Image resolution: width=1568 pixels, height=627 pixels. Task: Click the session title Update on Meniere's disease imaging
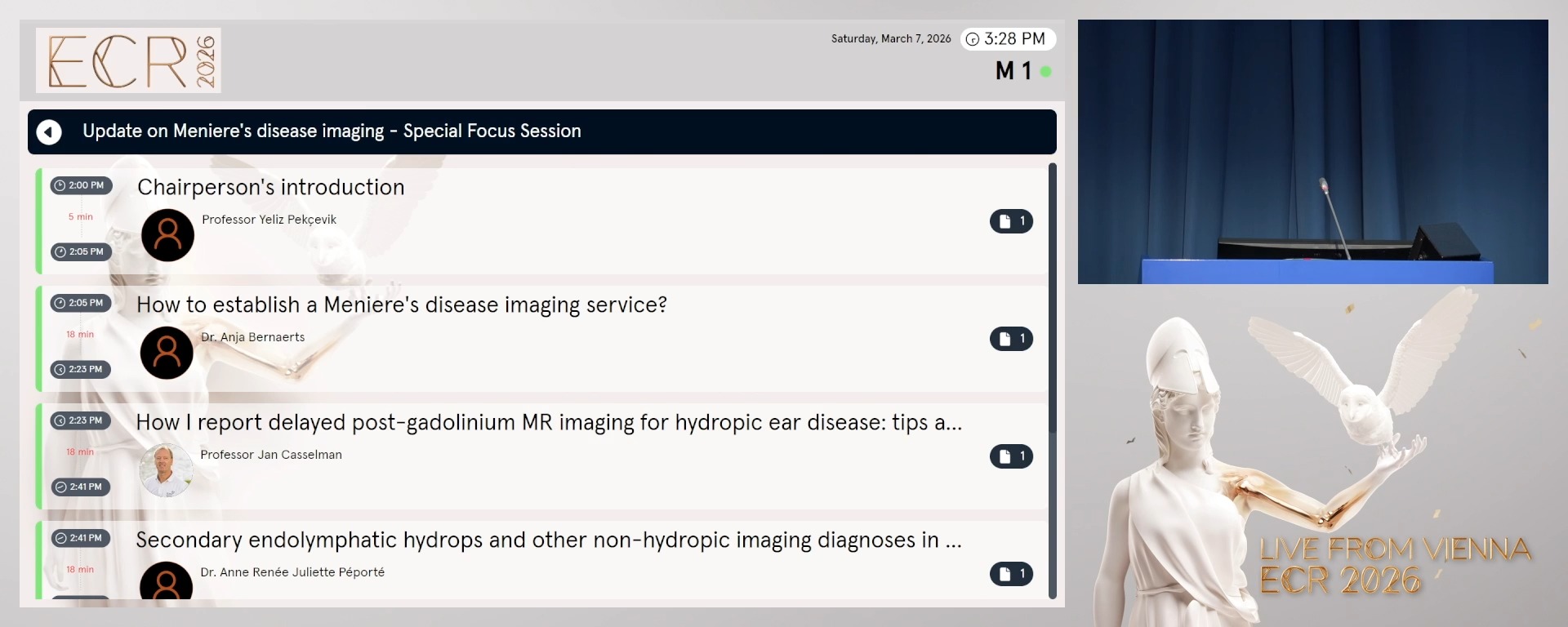pos(332,131)
